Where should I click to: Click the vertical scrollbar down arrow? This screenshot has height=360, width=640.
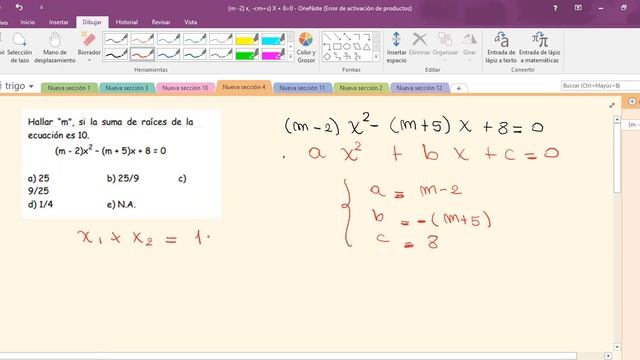(x=617, y=347)
